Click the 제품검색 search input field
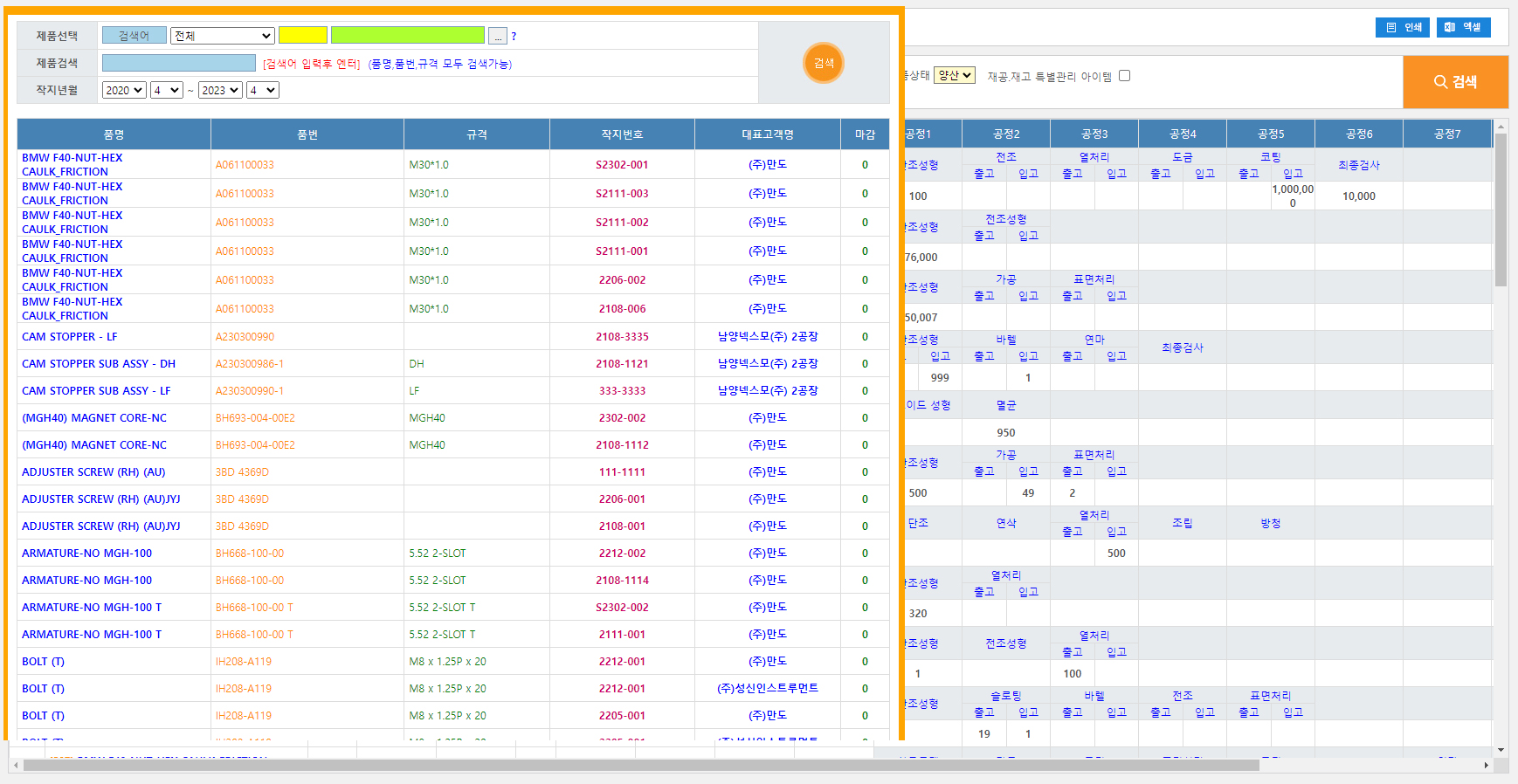 pos(179,63)
